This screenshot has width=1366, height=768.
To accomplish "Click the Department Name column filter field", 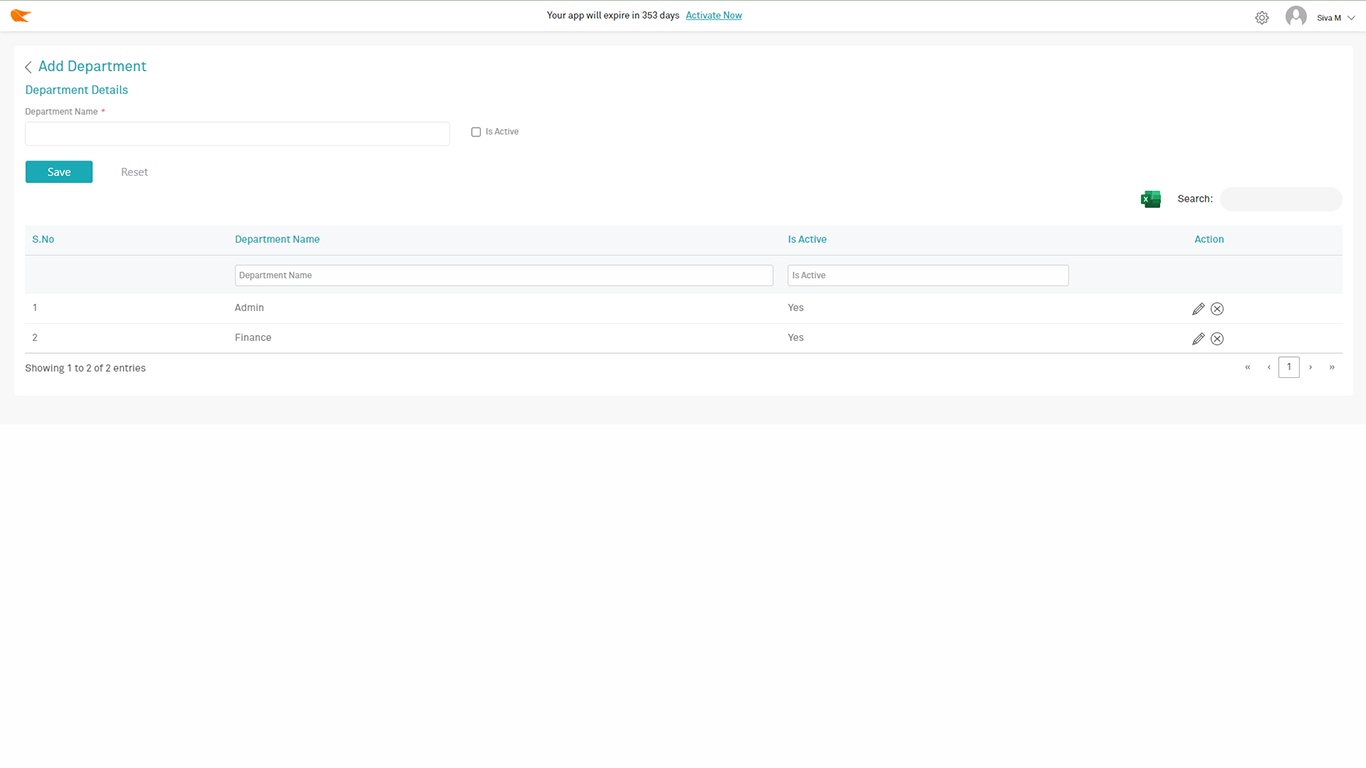I will [504, 275].
